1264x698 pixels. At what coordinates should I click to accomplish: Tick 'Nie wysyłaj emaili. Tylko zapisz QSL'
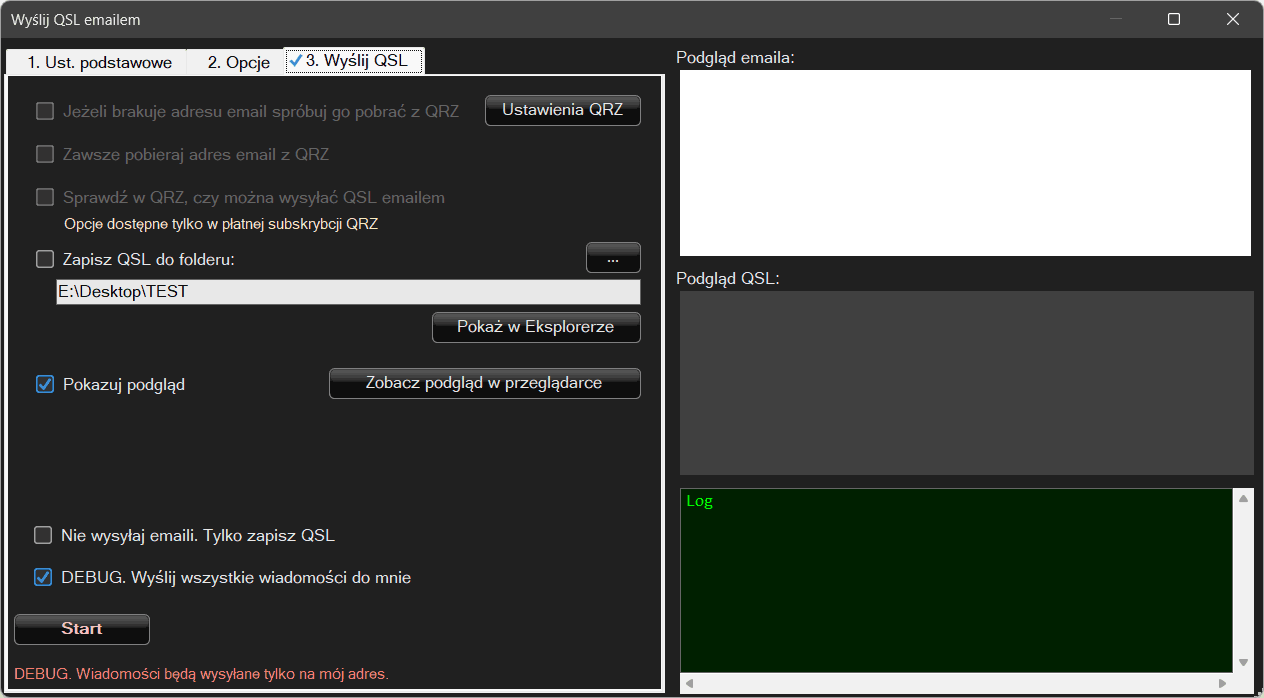tap(43, 535)
